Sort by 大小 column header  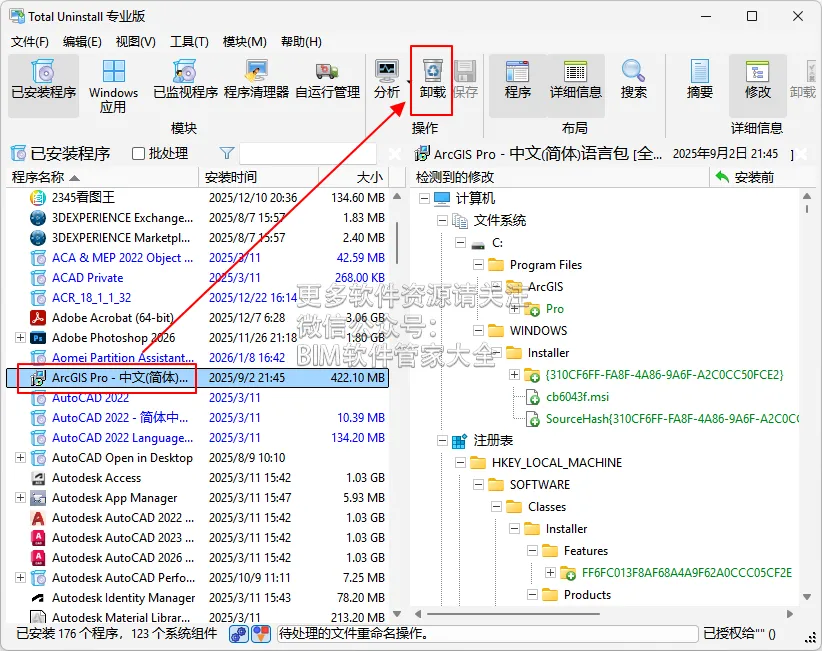point(354,177)
